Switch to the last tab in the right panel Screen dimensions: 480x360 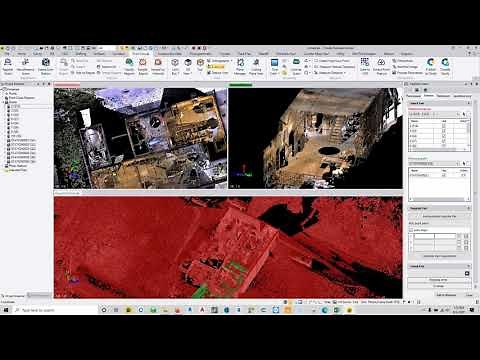coord(462,96)
